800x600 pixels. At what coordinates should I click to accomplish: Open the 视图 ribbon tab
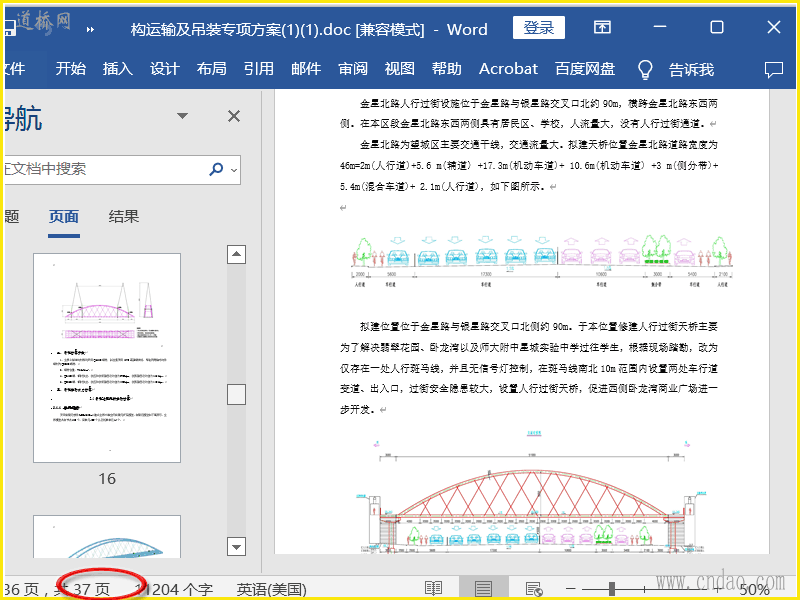[x=399, y=68]
